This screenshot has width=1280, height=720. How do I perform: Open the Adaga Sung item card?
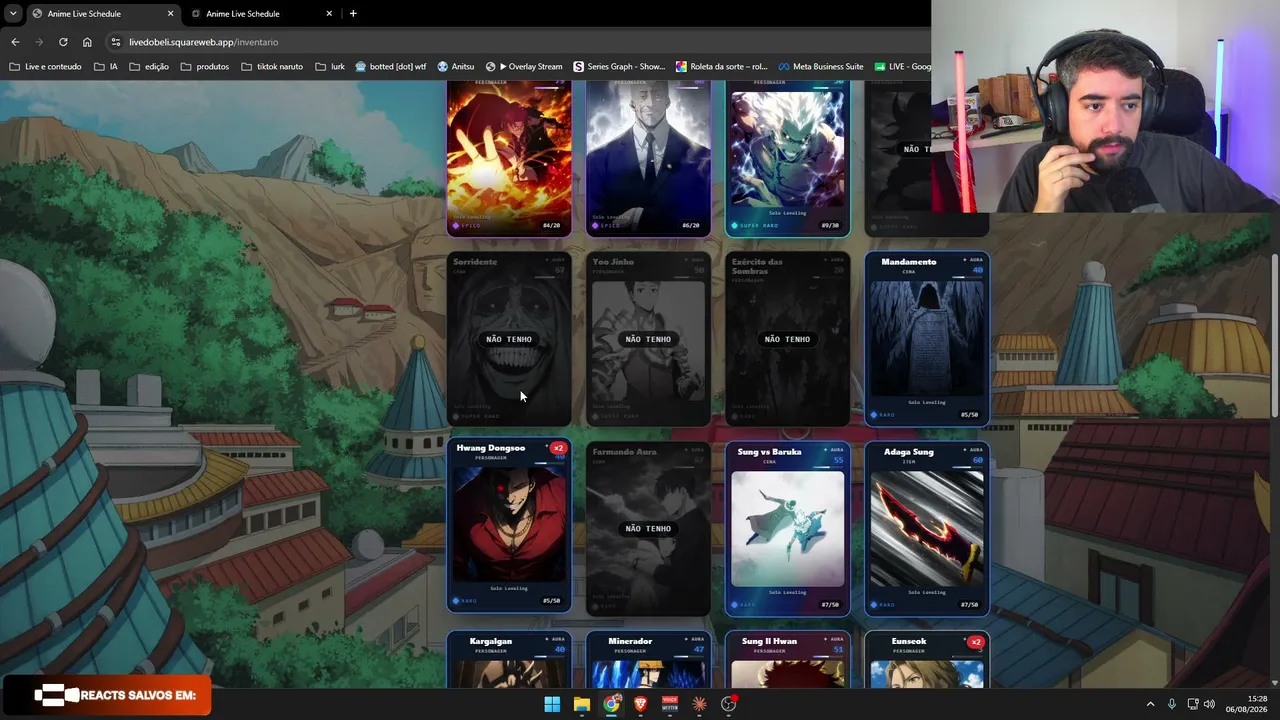[927, 528]
